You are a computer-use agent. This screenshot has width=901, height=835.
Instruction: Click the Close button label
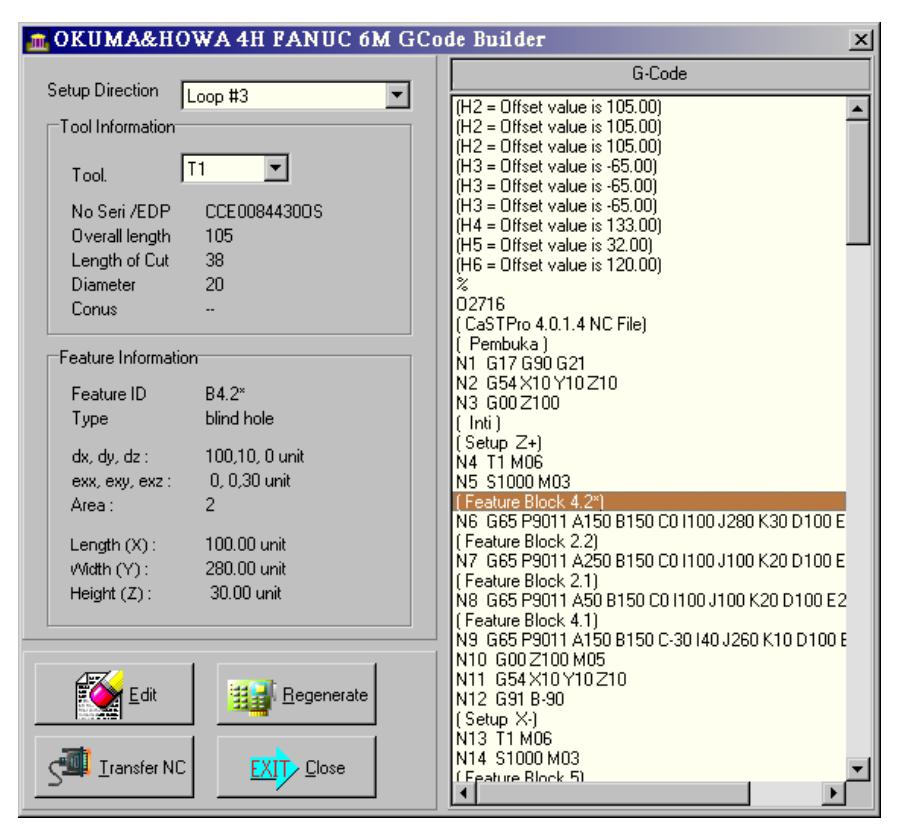325,768
